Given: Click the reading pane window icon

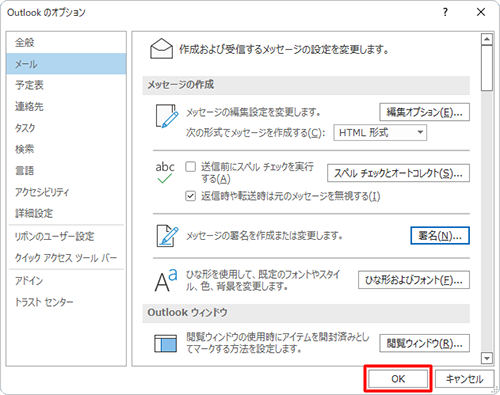Looking at the screenshot, I should click(x=166, y=343).
